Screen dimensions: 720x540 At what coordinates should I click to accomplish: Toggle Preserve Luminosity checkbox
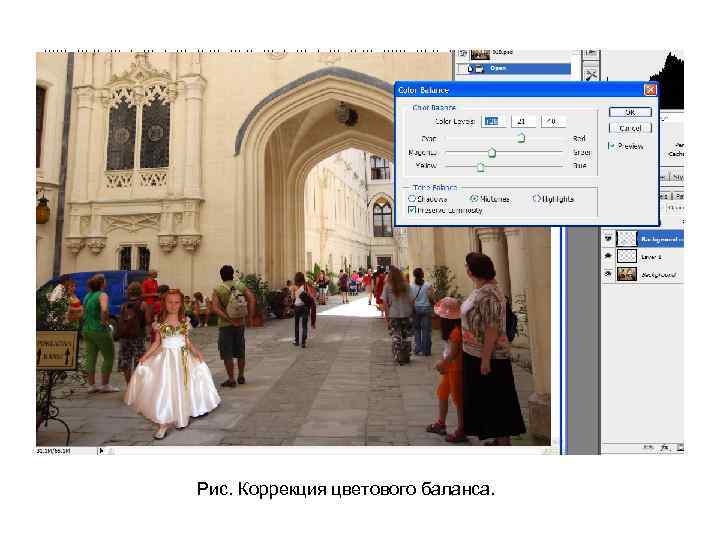pyautogui.click(x=412, y=210)
